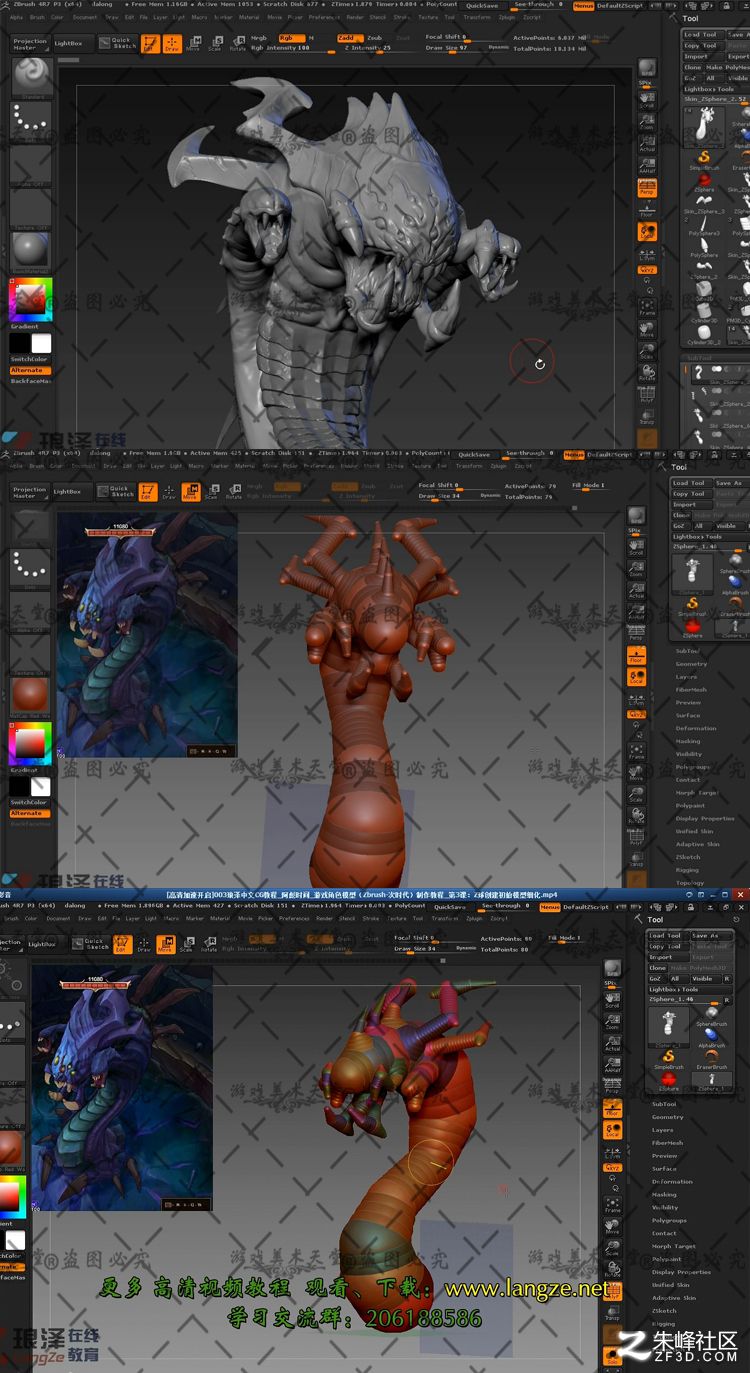Click Projection Master in the top window

[x=29, y=43]
